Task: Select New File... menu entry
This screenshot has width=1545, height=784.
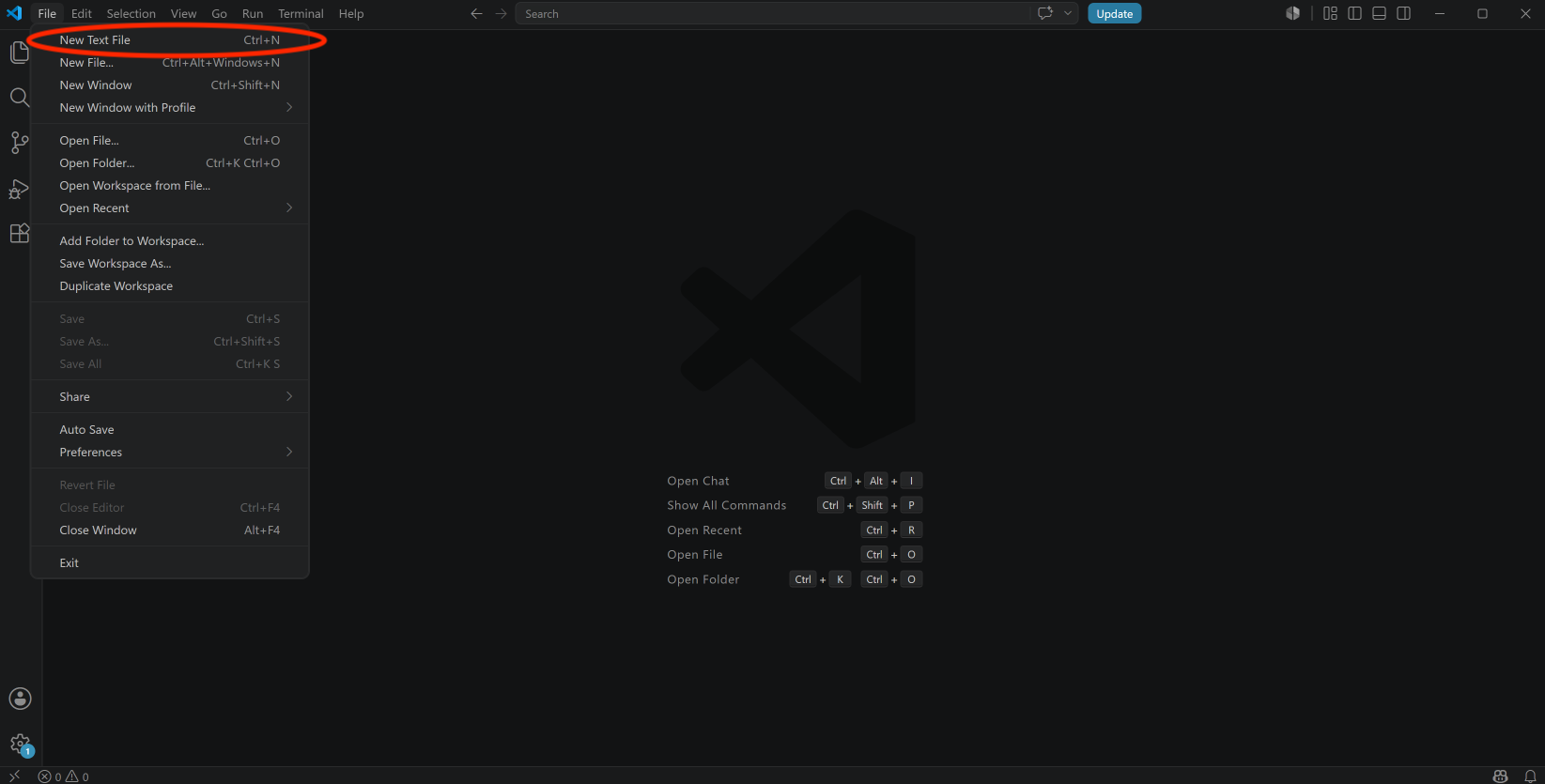Action: 170,63
